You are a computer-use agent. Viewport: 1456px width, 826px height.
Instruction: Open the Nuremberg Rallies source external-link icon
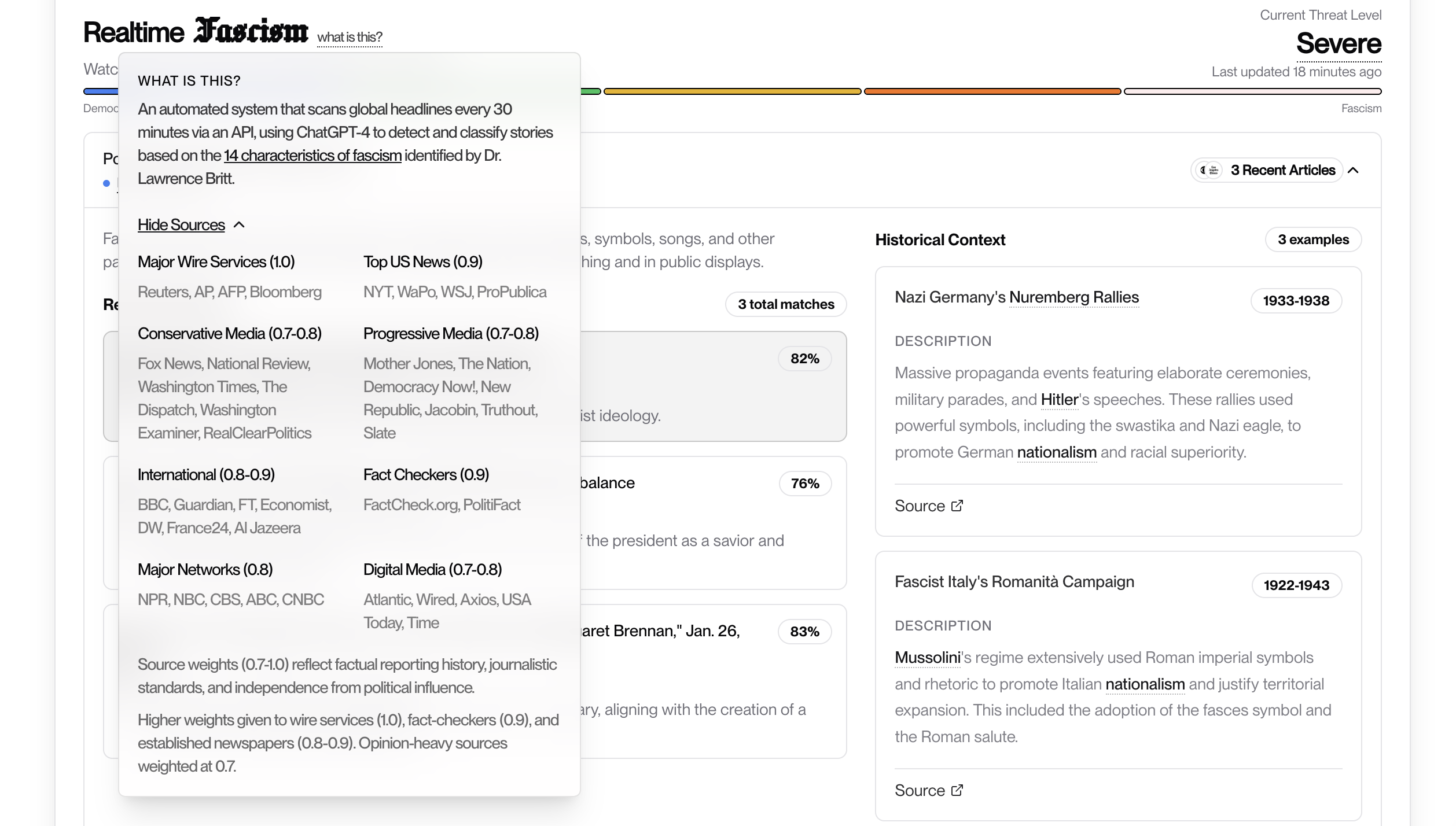coord(957,506)
